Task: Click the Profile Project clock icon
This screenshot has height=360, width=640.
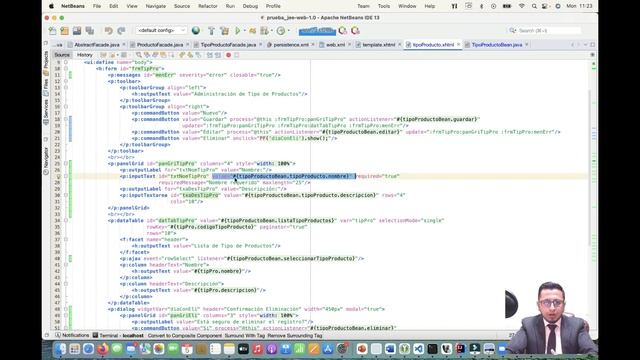Action: coord(281,31)
